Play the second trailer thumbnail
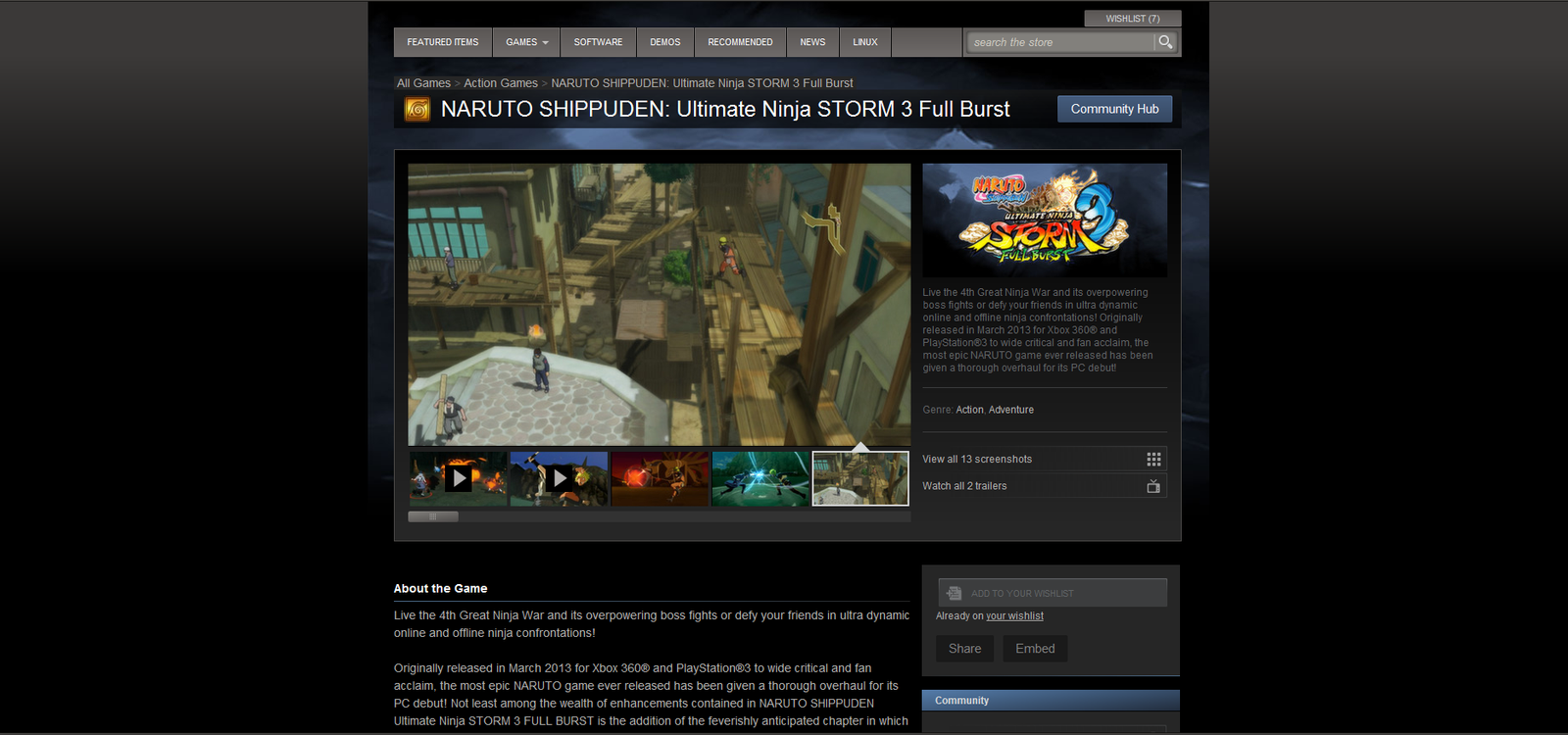 559,478
